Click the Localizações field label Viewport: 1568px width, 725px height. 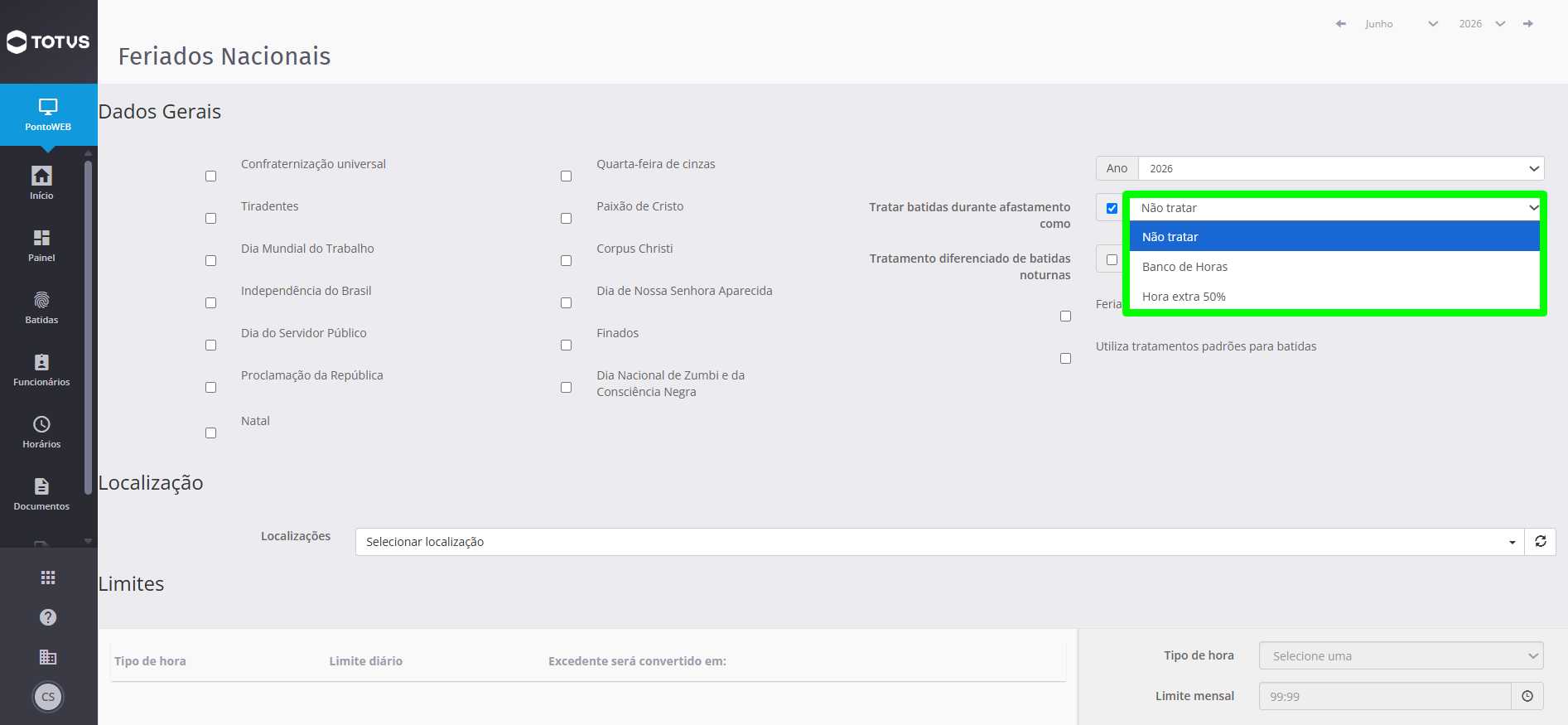296,536
